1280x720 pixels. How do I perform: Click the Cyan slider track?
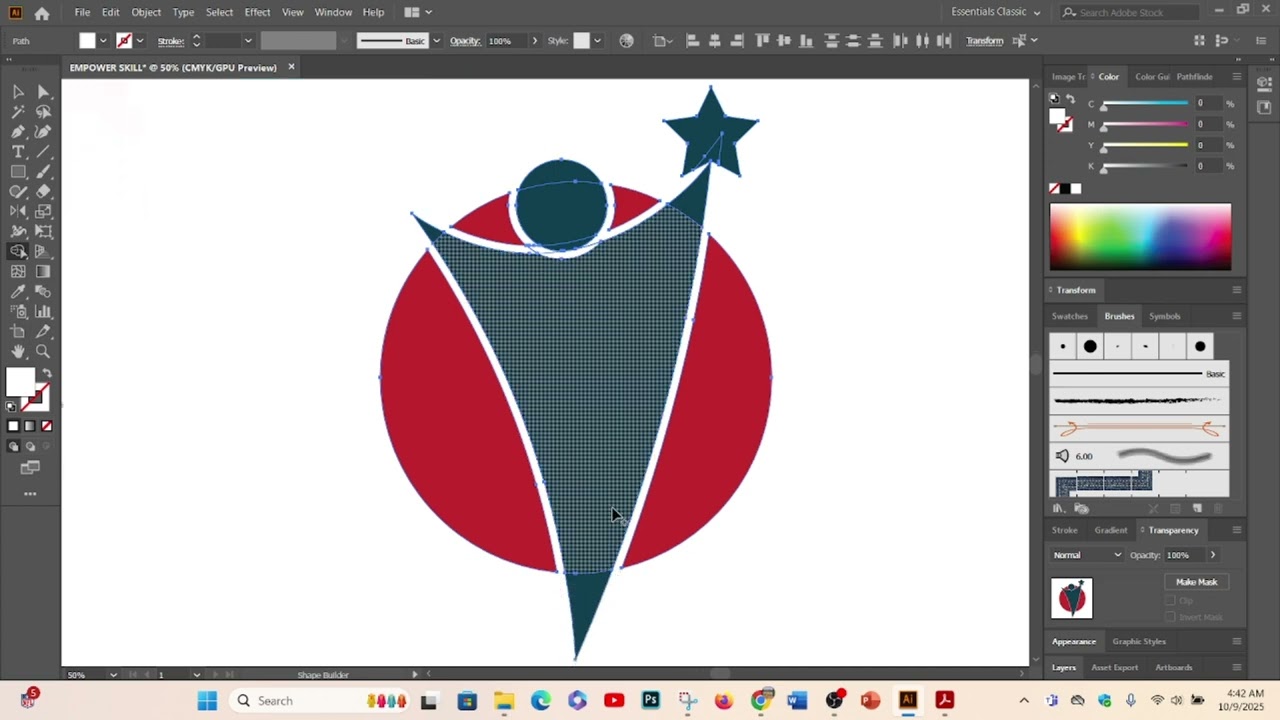1145,103
